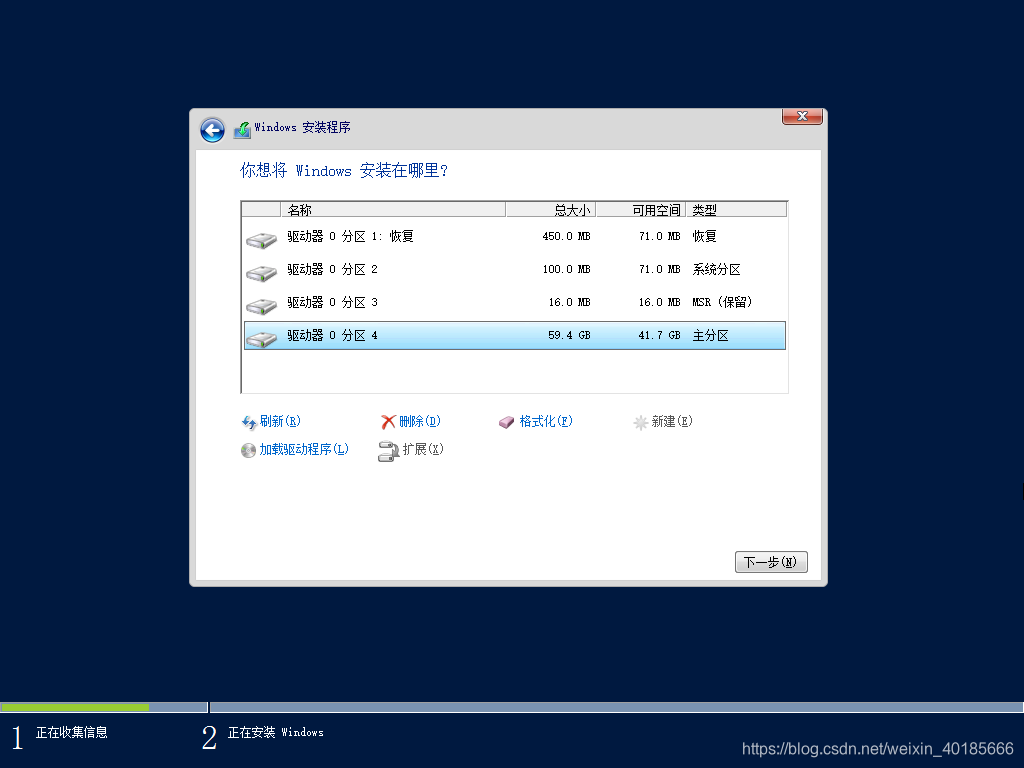1024x768 pixels.
Task: Click the 100.0 MB total size cell
Action: pos(566,270)
